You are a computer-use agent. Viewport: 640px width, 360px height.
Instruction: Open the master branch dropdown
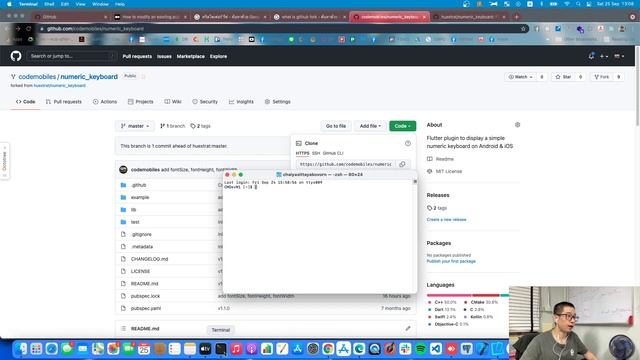[135, 126]
